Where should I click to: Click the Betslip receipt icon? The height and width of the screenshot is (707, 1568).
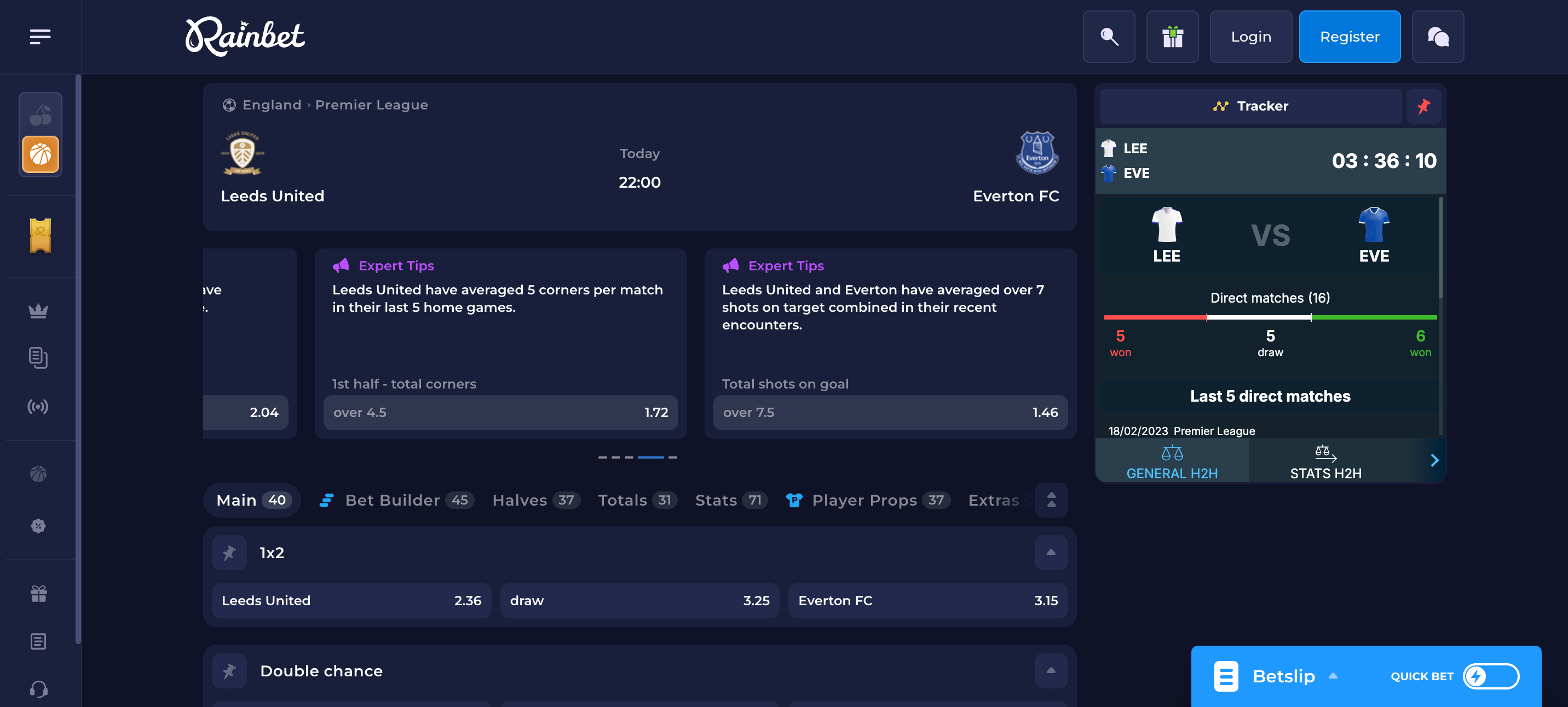tap(1226, 676)
